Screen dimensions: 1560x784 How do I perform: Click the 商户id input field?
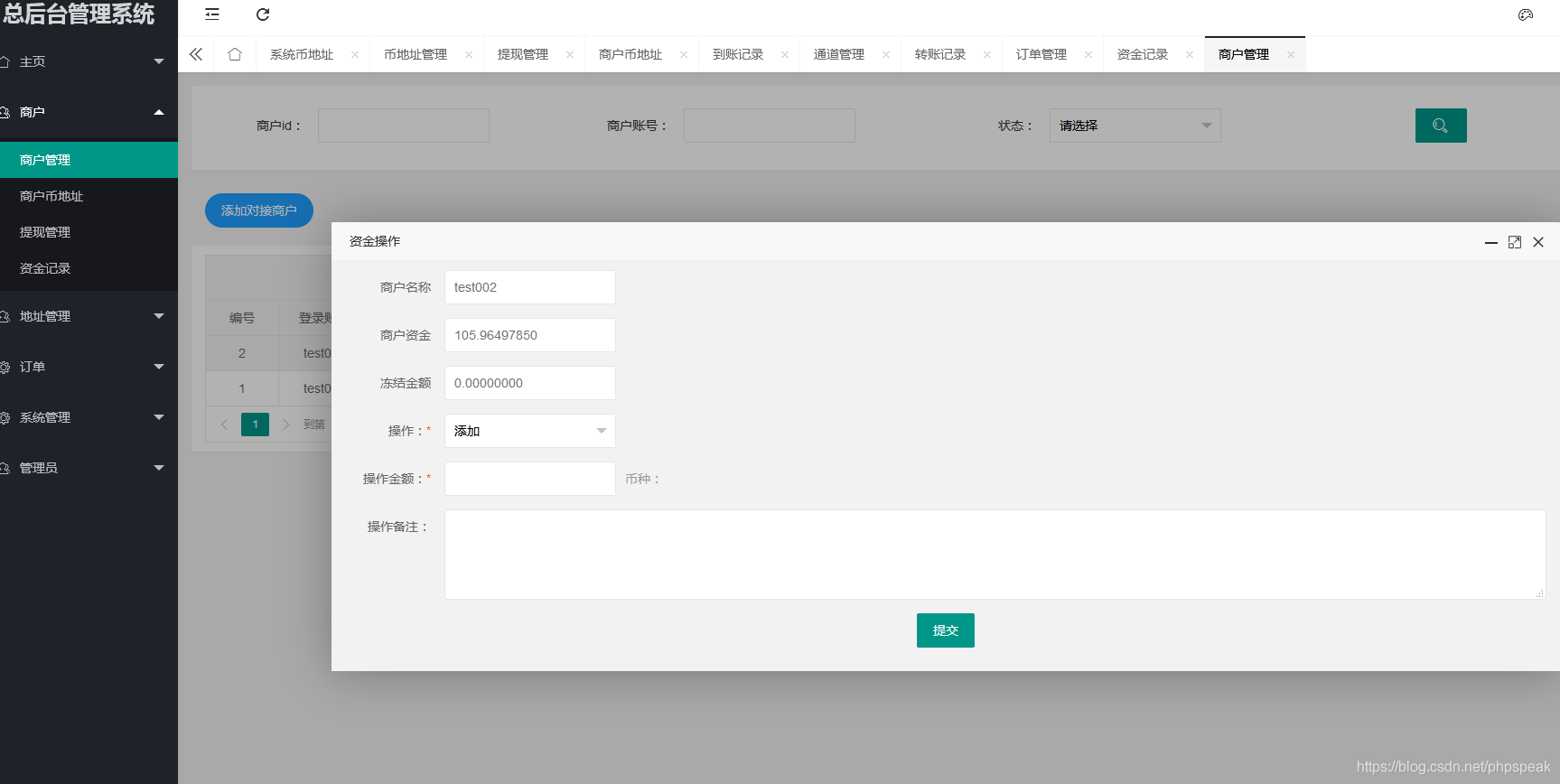point(404,126)
